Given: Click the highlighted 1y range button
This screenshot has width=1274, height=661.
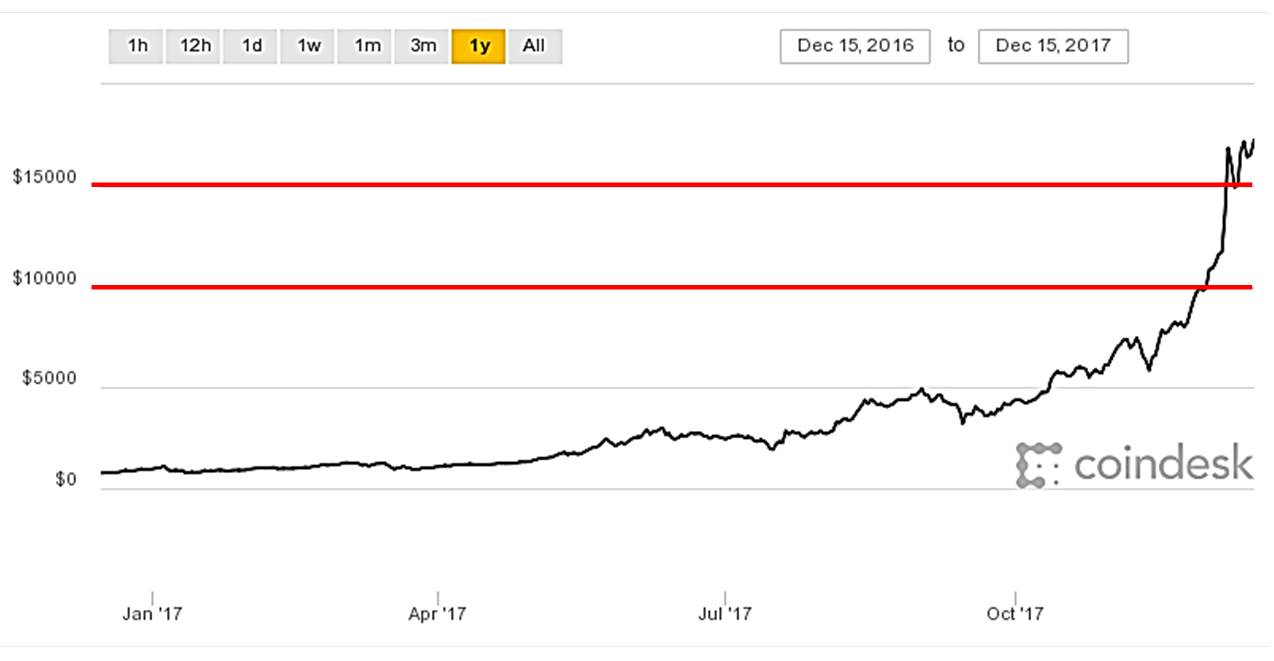Looking at the screenshot, I should tap(479, 46).
